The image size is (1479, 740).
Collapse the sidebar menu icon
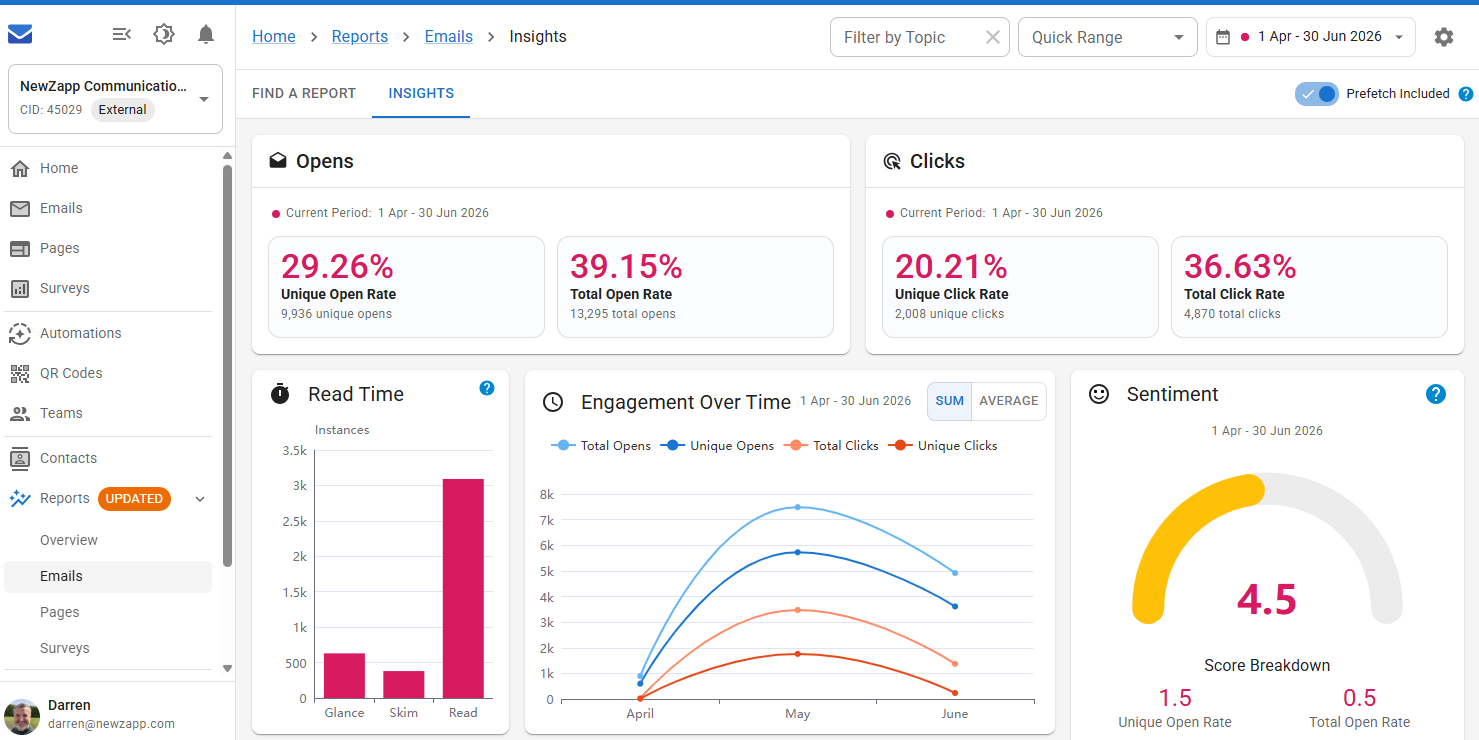[122, 35]
